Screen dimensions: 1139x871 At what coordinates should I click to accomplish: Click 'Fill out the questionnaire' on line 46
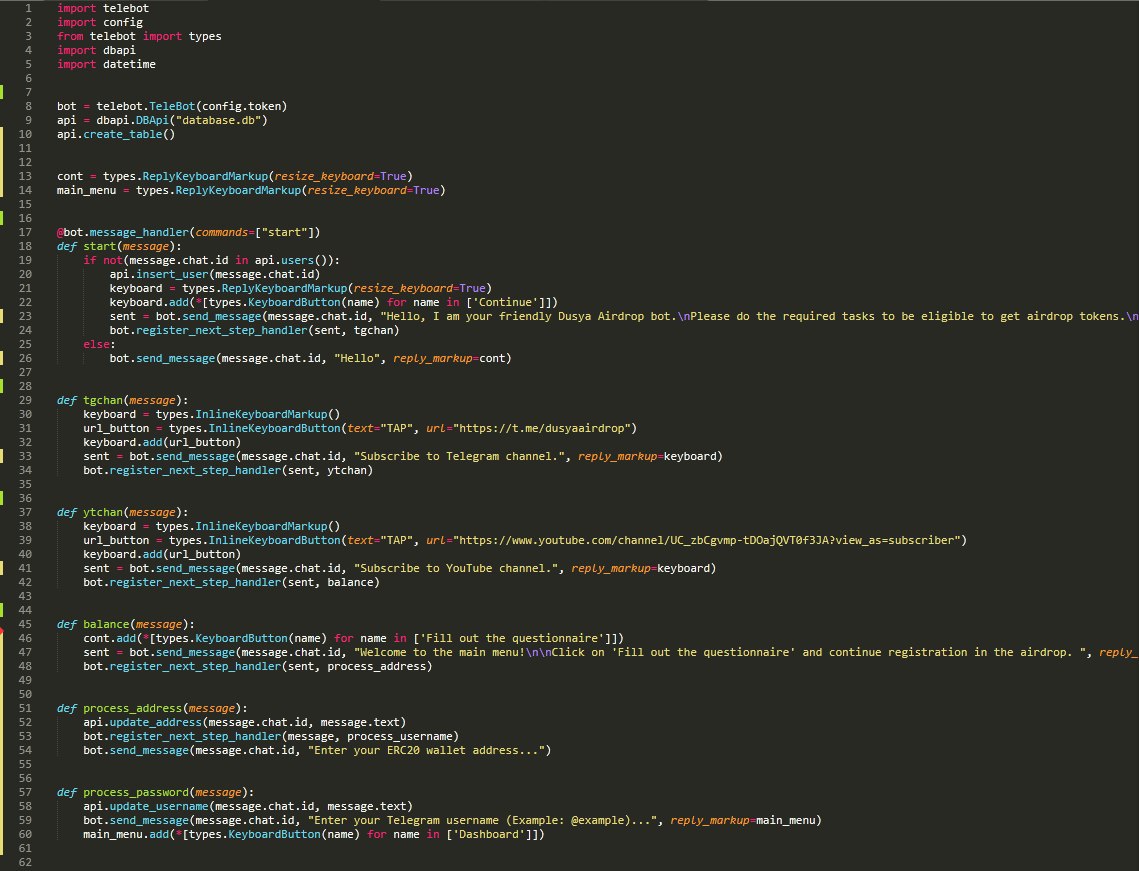[x=511, y=639]
